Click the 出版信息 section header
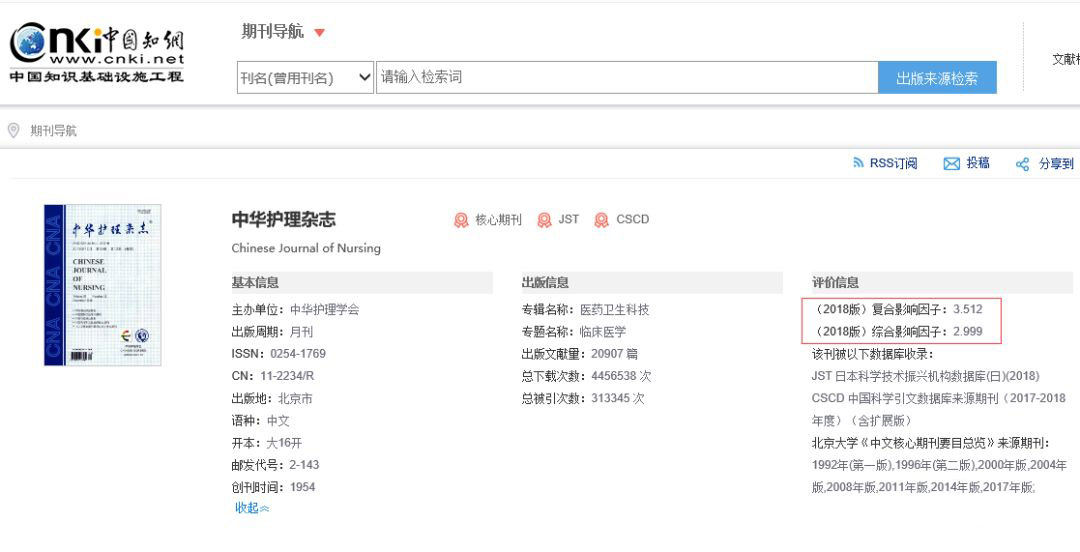The width and height of the screenshot is (1080, 552). pos(652,283)
